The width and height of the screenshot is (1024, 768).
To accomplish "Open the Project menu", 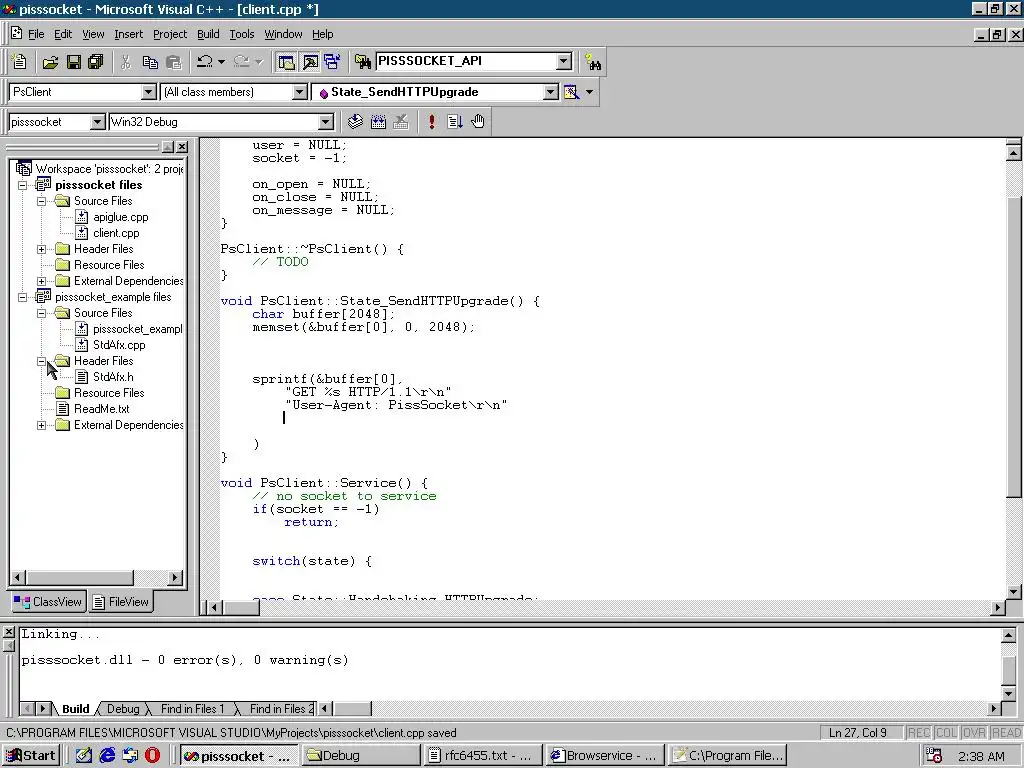I will pos(170,34).
